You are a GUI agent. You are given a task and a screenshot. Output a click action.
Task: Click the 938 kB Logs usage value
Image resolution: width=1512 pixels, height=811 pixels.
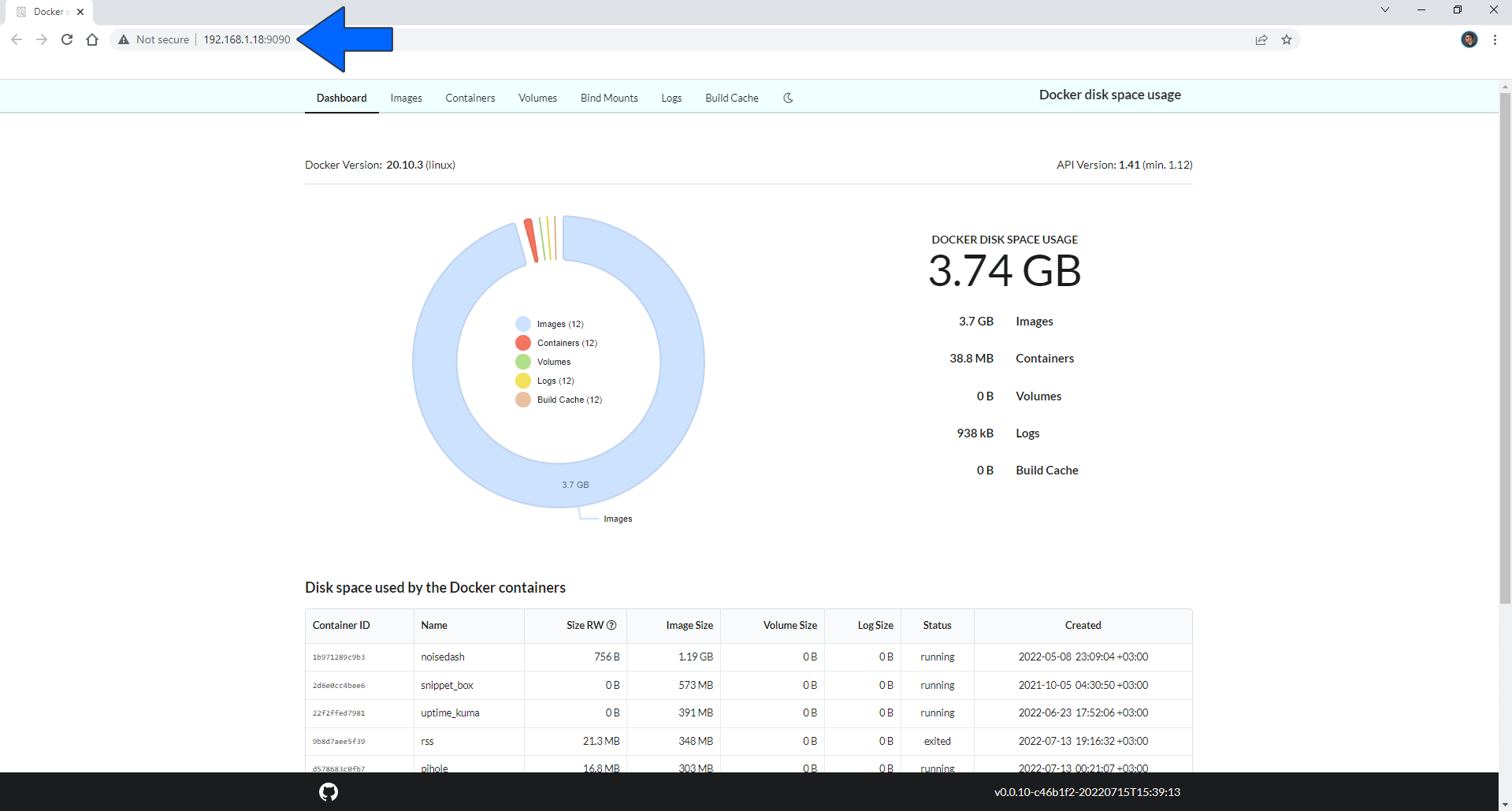(975, 433)
